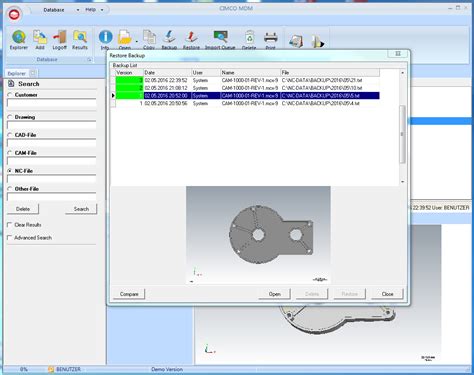Click the Delete button in Search panel

[x=23, y=209]
